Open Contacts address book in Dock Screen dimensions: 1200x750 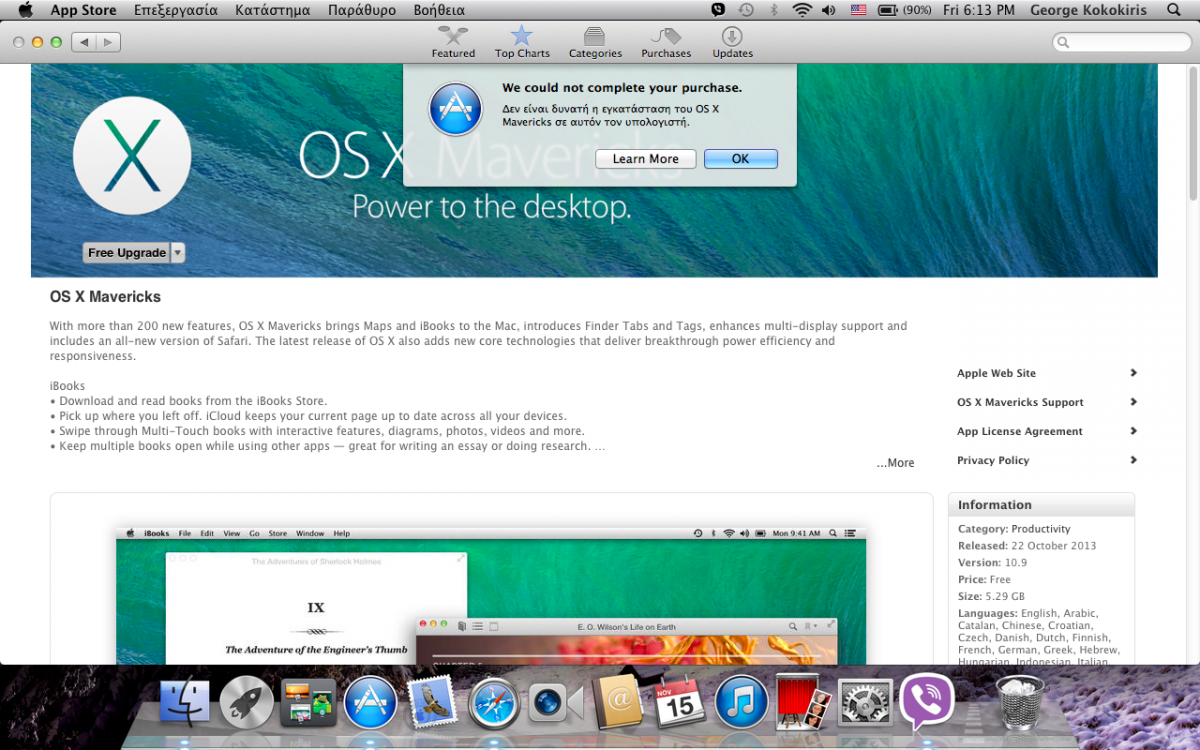(x=617, y=704)
